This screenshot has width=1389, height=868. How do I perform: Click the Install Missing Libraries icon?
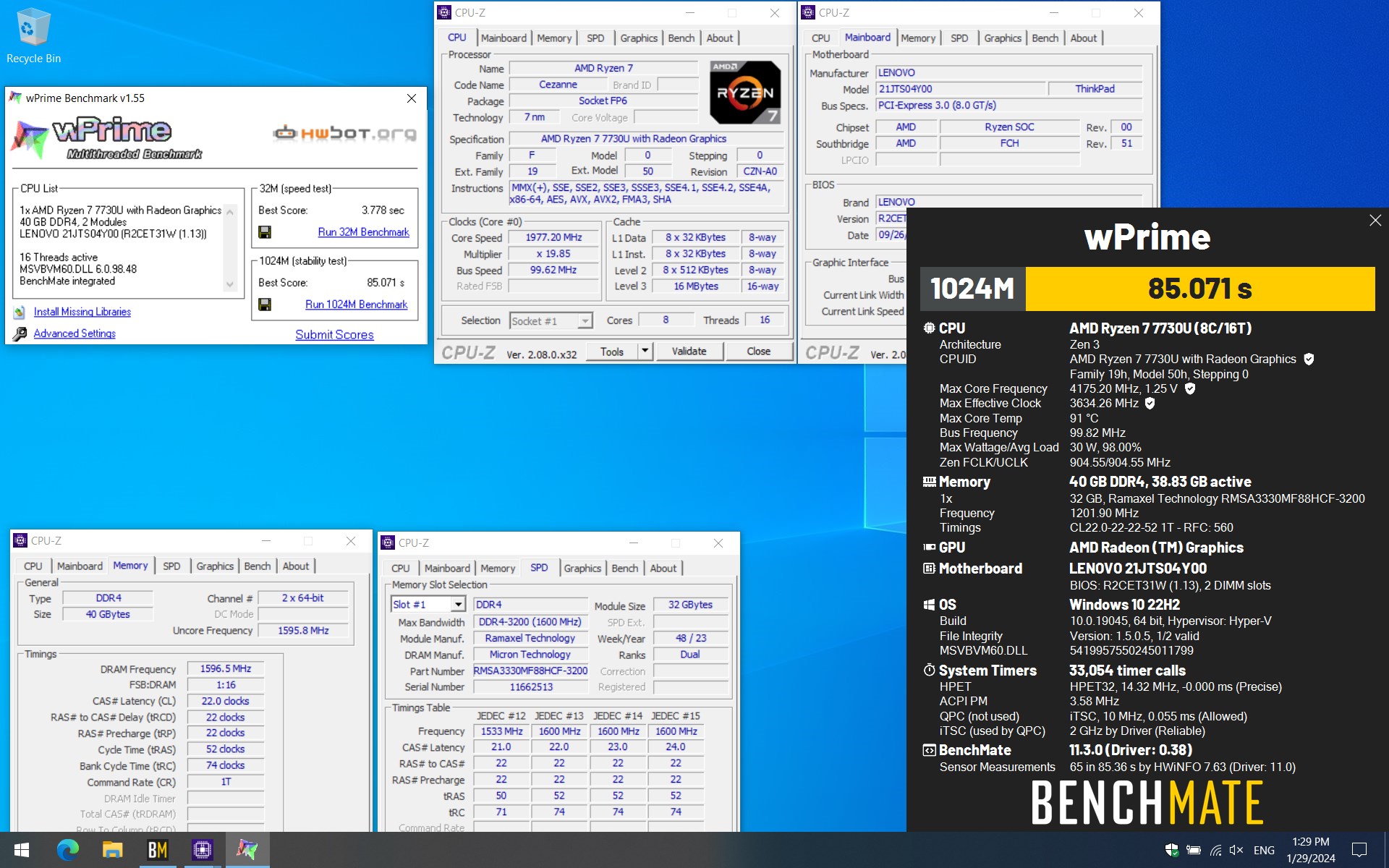point(20,312)
